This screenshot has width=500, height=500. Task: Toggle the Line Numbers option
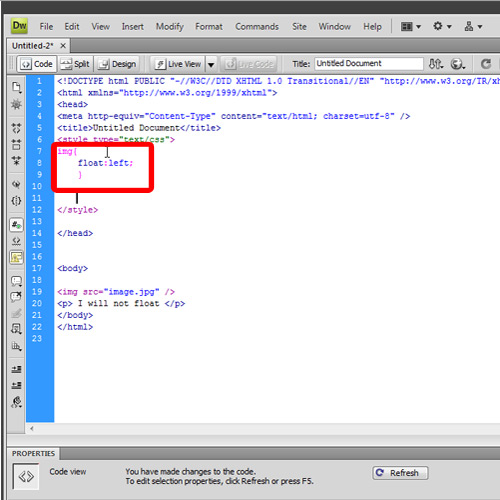[16, 225]
